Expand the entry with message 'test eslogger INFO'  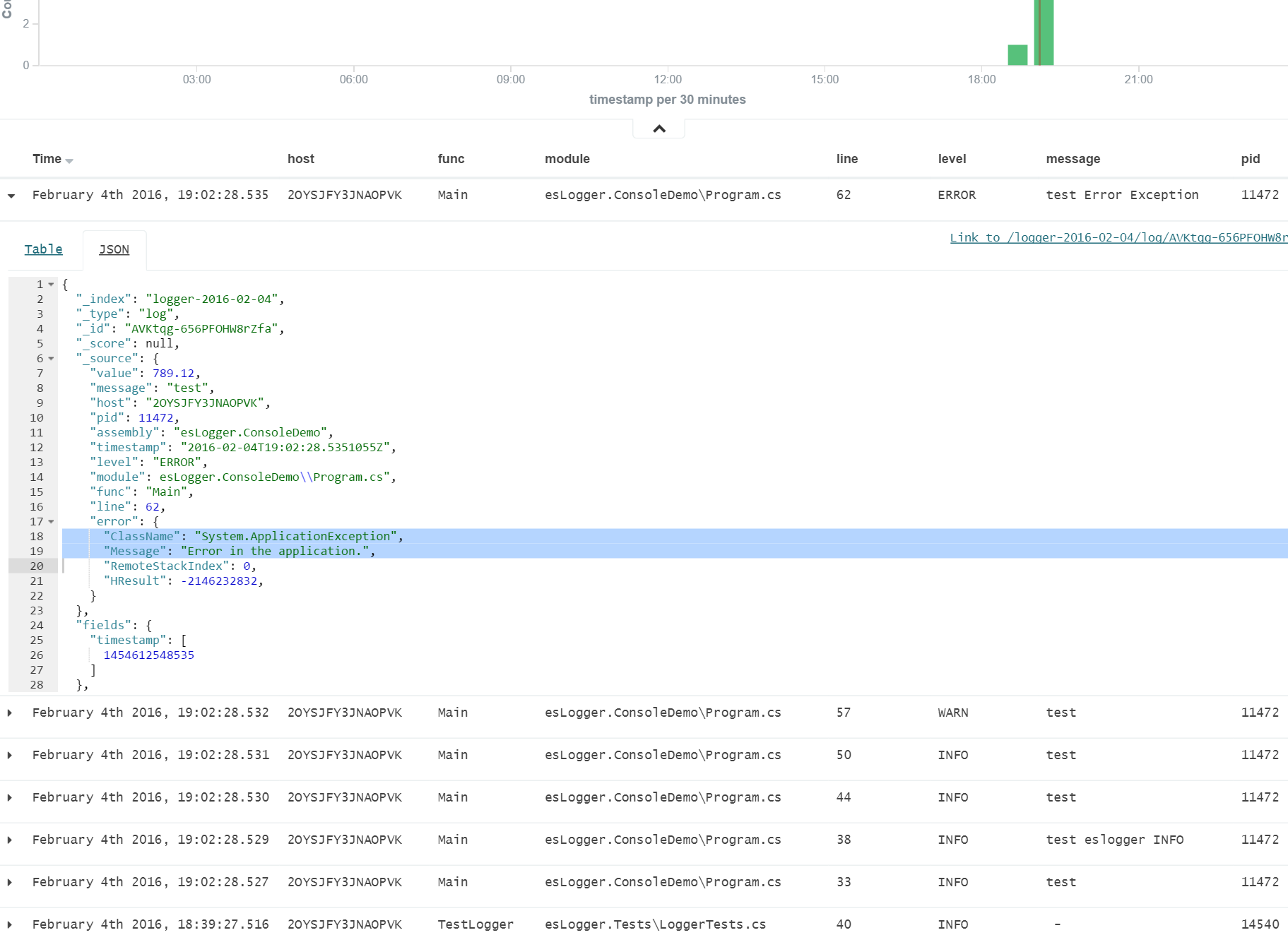9,840
